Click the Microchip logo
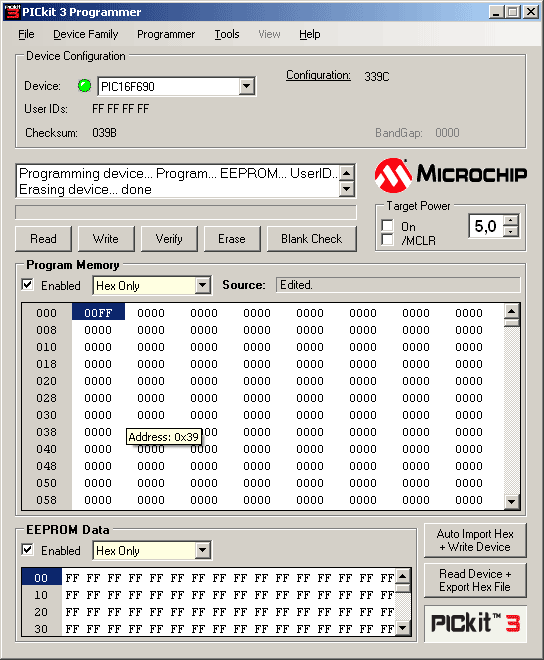The height and width of the screenshot is (660, 544). pos(451,175)
